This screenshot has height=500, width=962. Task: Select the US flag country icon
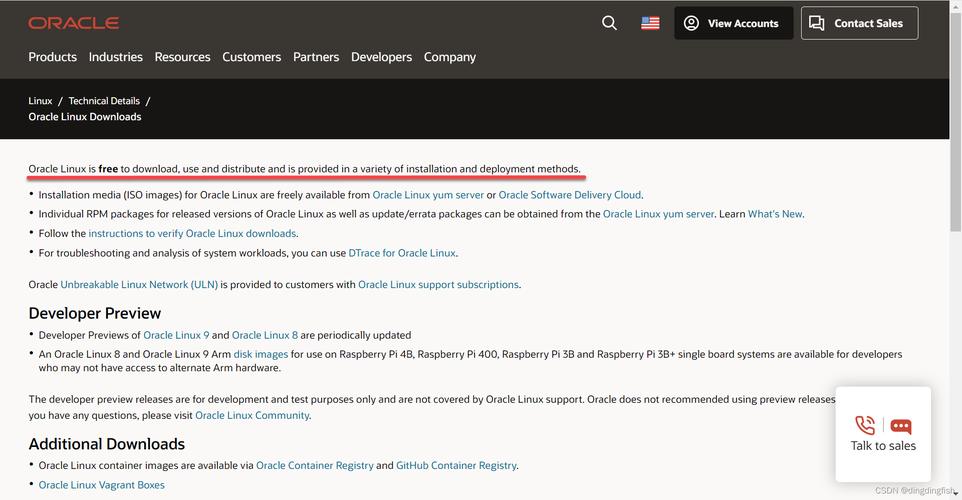pyautogui.click(x=650, y=23)
